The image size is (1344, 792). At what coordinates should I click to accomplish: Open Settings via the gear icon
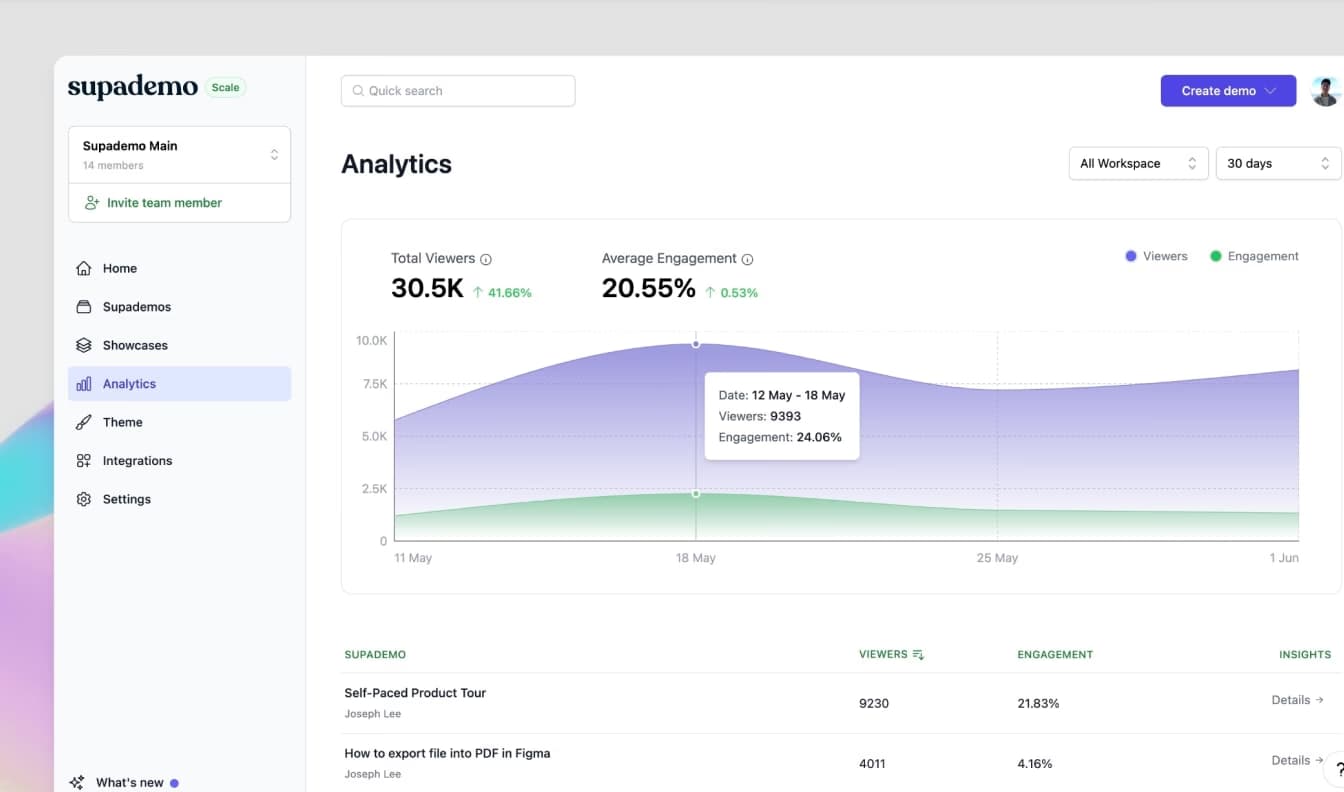84,498
